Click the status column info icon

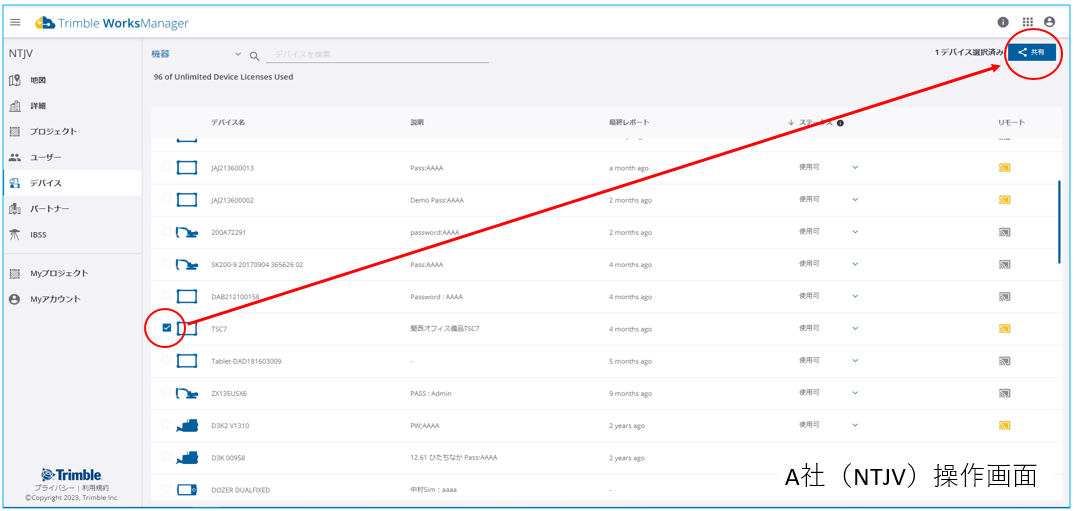pos(840,123)
